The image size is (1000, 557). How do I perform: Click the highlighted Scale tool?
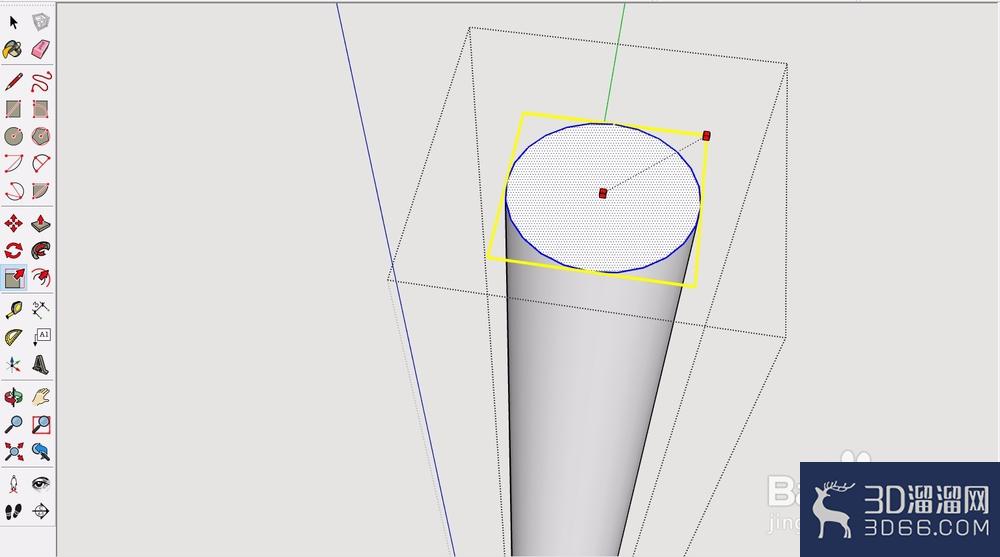(x=14, y=278)
